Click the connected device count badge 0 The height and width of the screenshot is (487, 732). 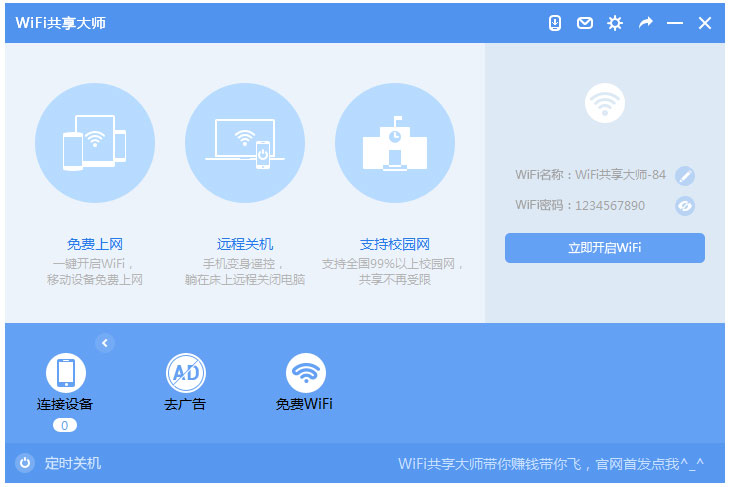[65, 425]
